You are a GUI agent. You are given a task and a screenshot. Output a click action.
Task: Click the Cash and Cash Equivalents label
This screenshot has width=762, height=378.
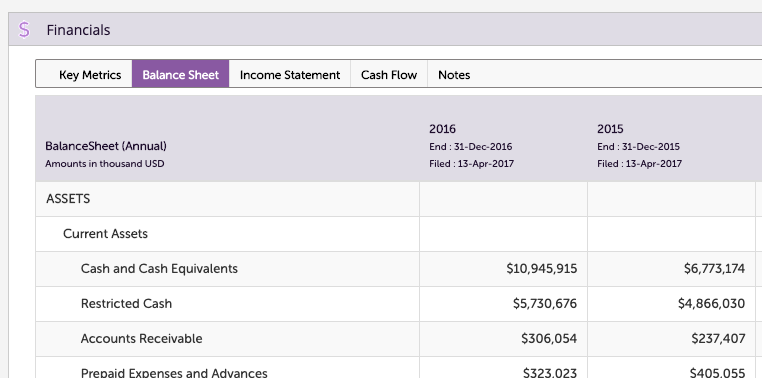159,269
